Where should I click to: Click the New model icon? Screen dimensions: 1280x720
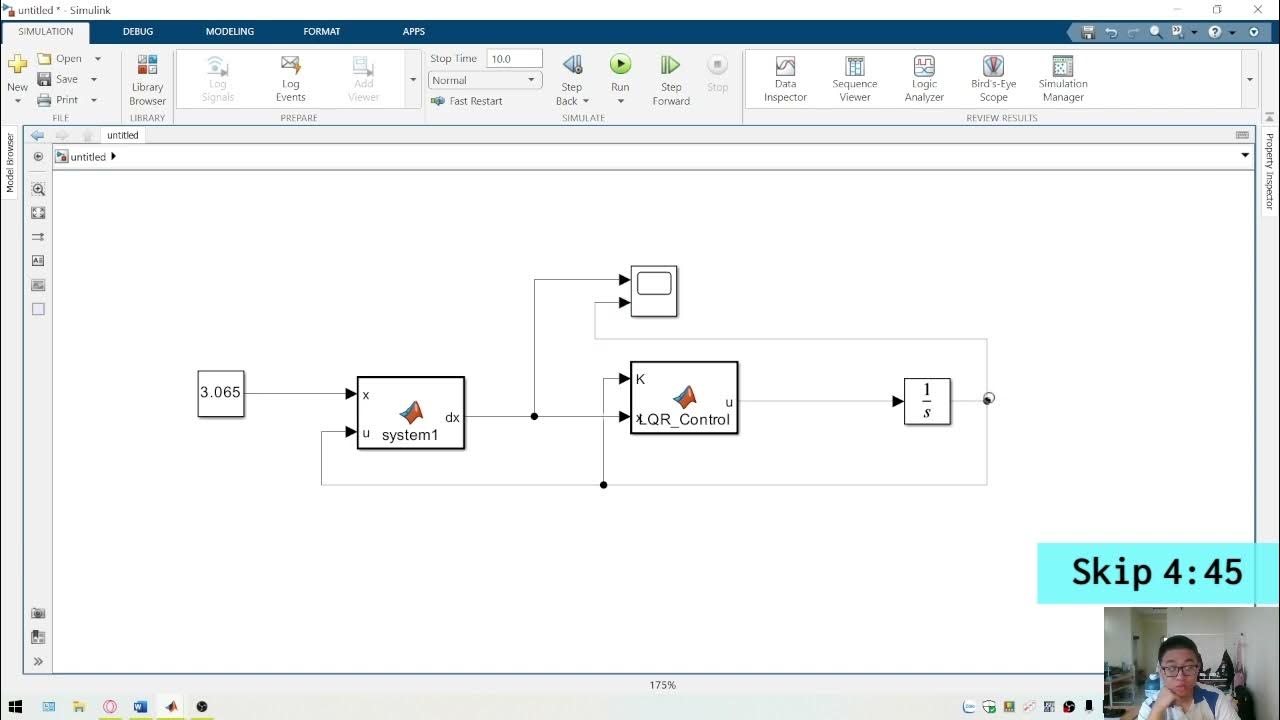[x=17, y=64]
